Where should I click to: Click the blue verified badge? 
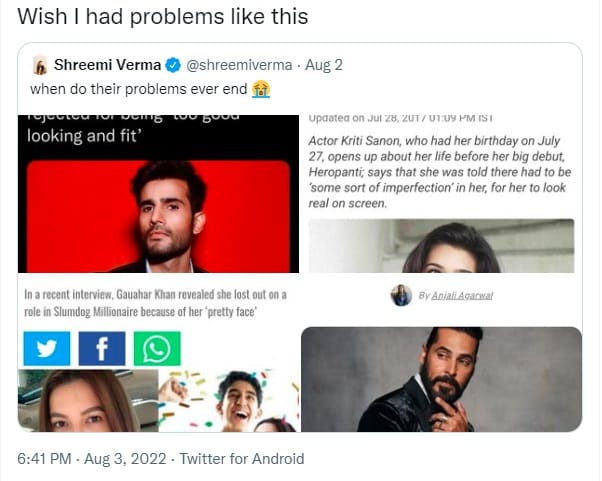[x=171, y=66]
